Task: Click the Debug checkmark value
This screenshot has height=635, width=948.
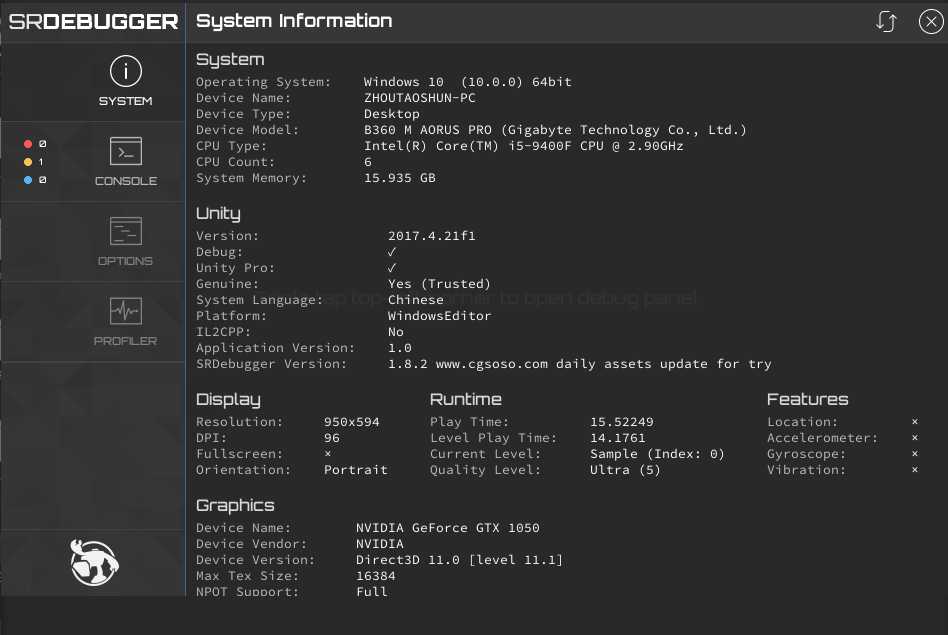Action: [x=392, y=252]
